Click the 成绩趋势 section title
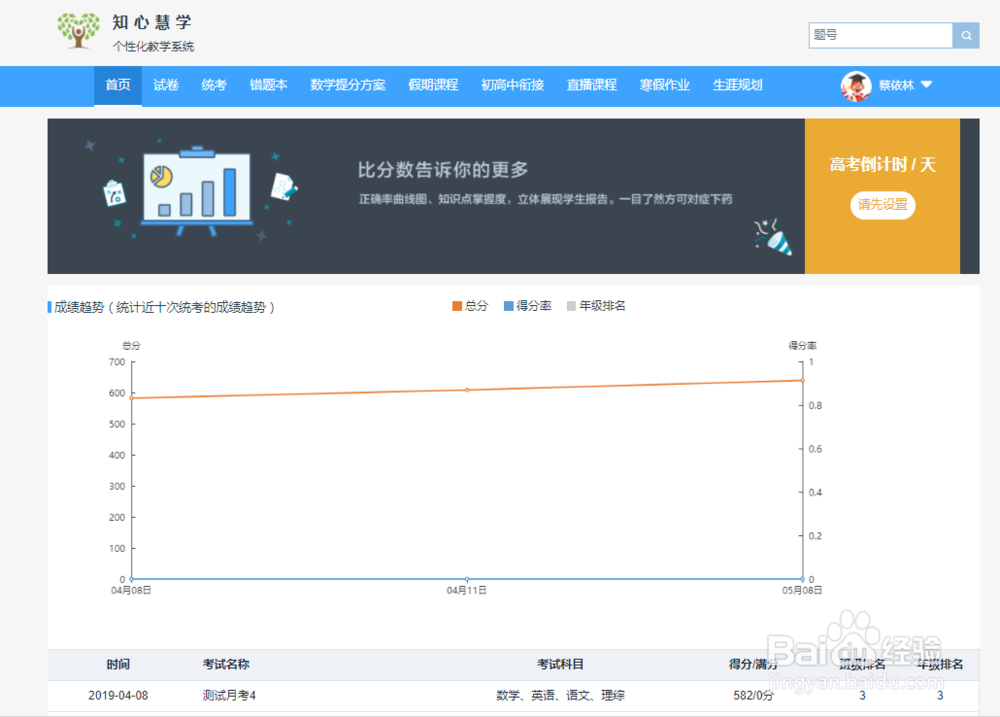This screenshot has height=717, width=1000. pyautogui.click(x=165, y=307)
